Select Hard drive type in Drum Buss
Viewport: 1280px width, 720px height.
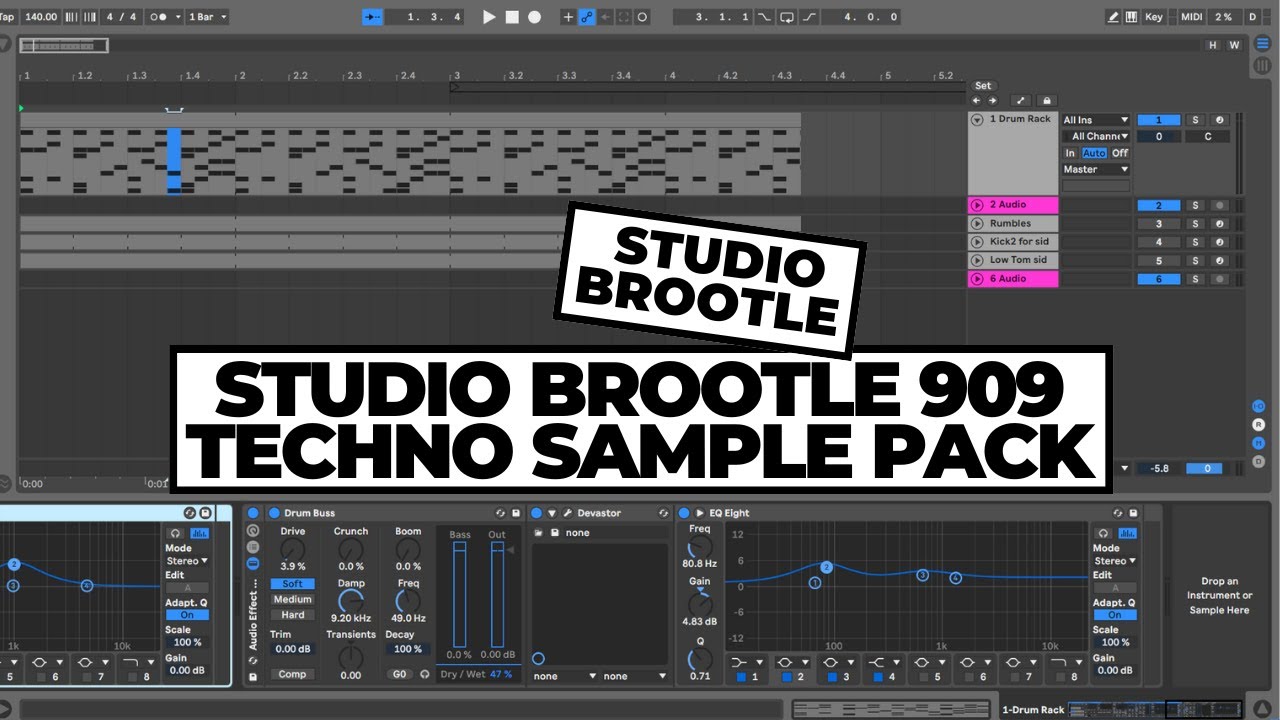292,615
